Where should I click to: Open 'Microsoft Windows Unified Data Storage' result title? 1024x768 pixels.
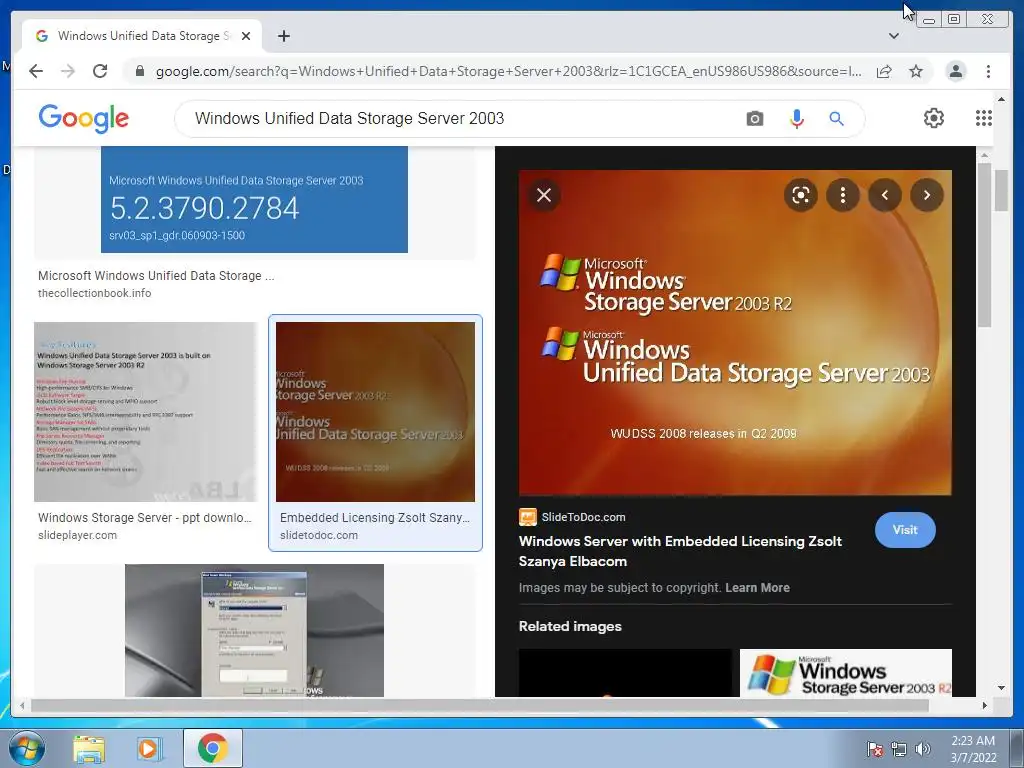156,276
